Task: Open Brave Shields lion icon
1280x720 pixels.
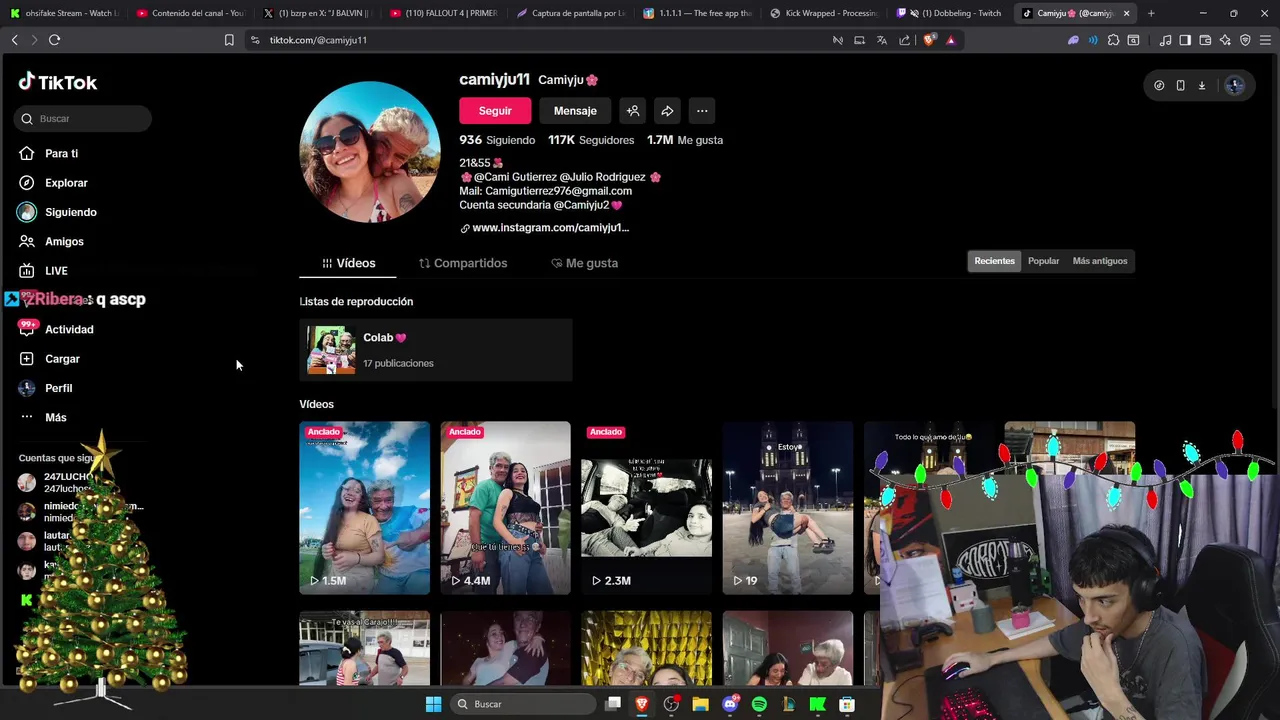Action: 929,40
